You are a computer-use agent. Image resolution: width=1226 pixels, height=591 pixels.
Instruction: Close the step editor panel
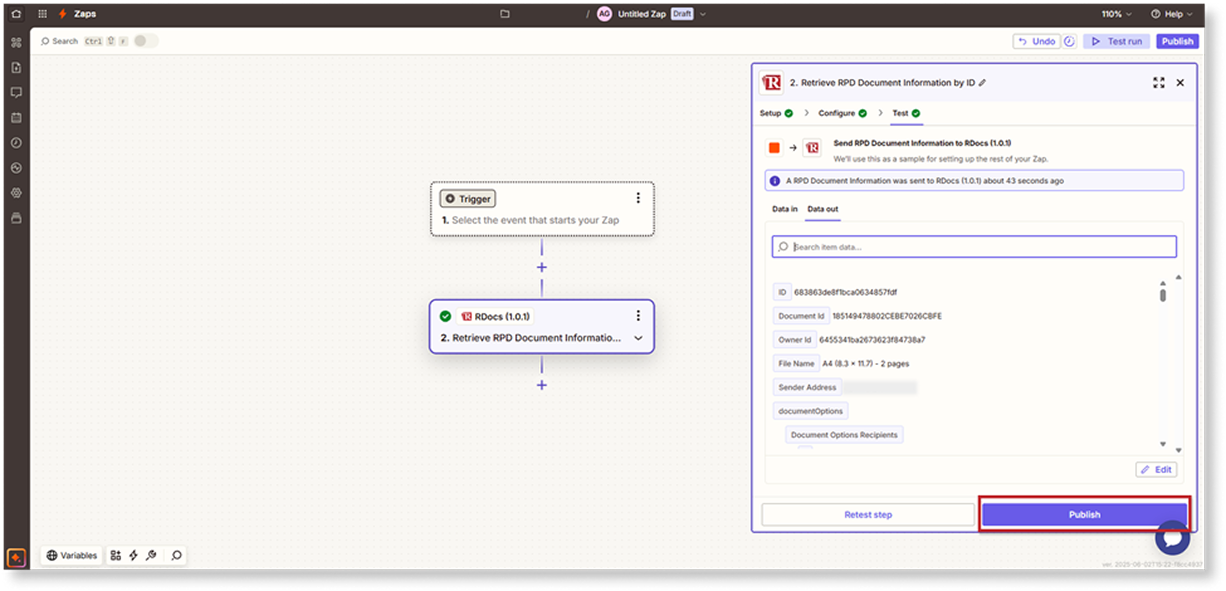coord(1180,83)
